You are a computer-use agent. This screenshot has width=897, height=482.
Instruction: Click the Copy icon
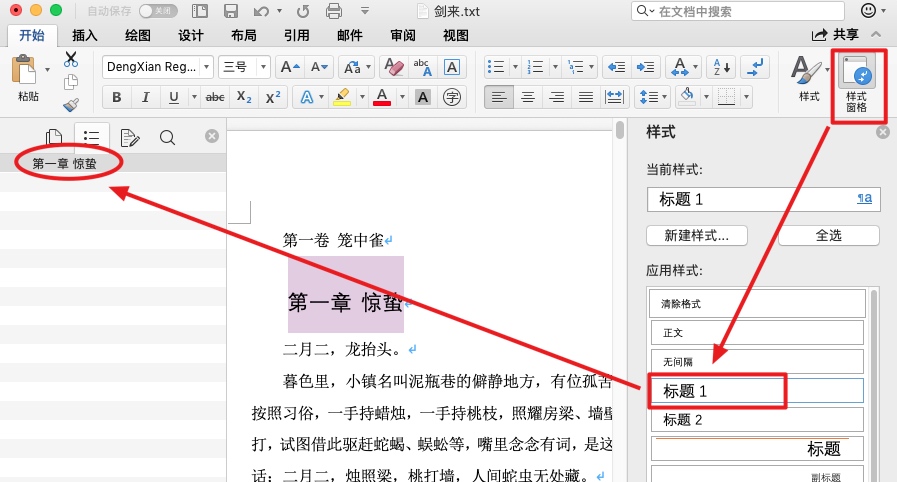coord(71,82)
